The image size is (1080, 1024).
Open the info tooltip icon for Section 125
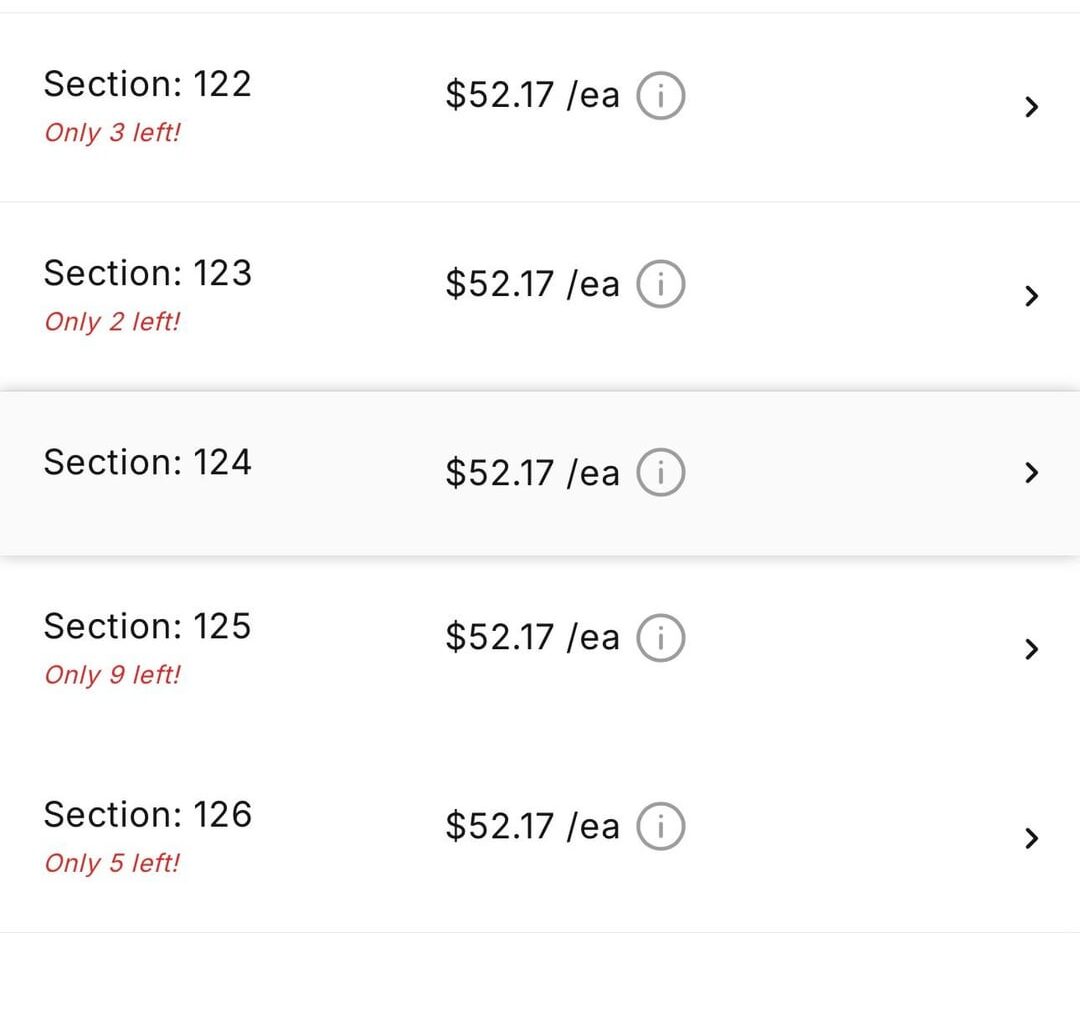tap(660, 637)
